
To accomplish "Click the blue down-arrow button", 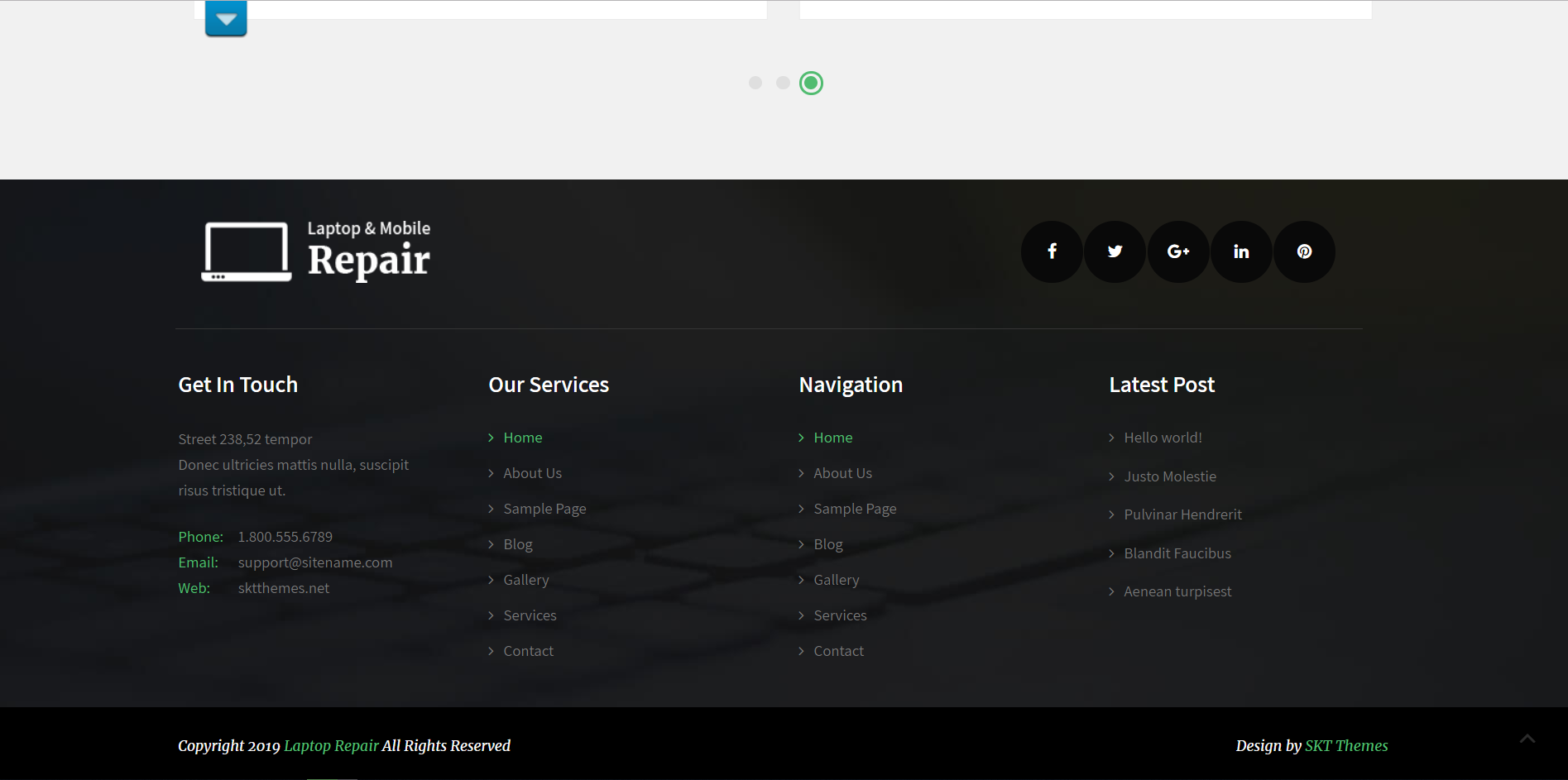I will [226, 18].
